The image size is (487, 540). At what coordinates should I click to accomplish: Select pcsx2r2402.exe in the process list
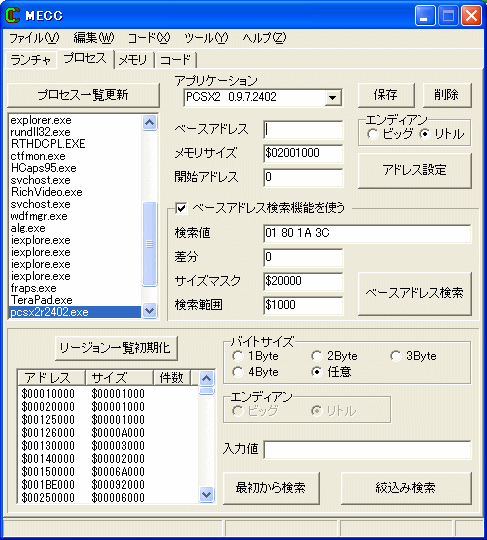(75, 312)
